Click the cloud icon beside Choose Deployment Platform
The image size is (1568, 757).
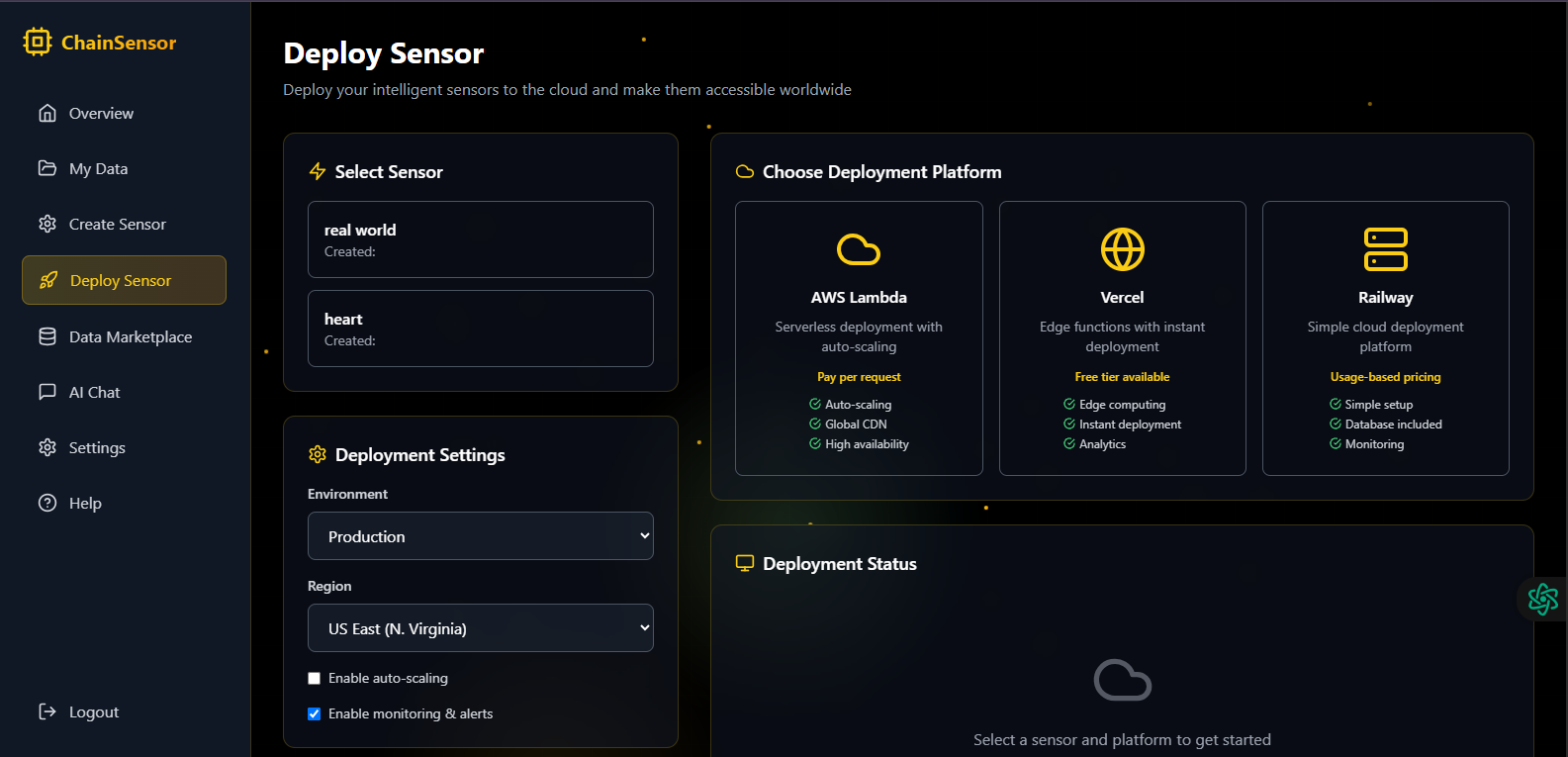745,171
